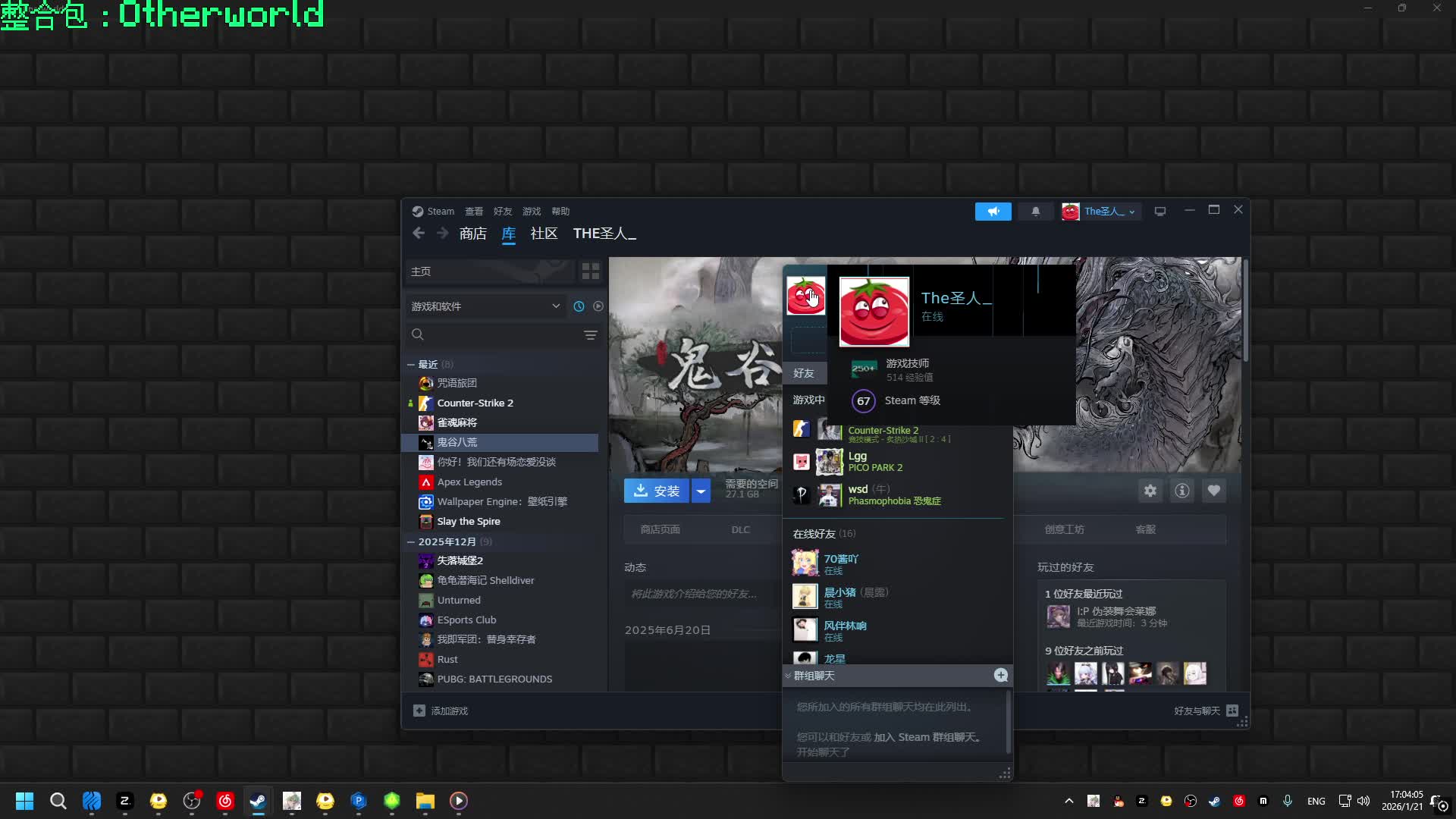Image resolution: width=1456 pixels, height=819 pixels.
Task: Click the blue 安装 button
Action: [657, 491]
